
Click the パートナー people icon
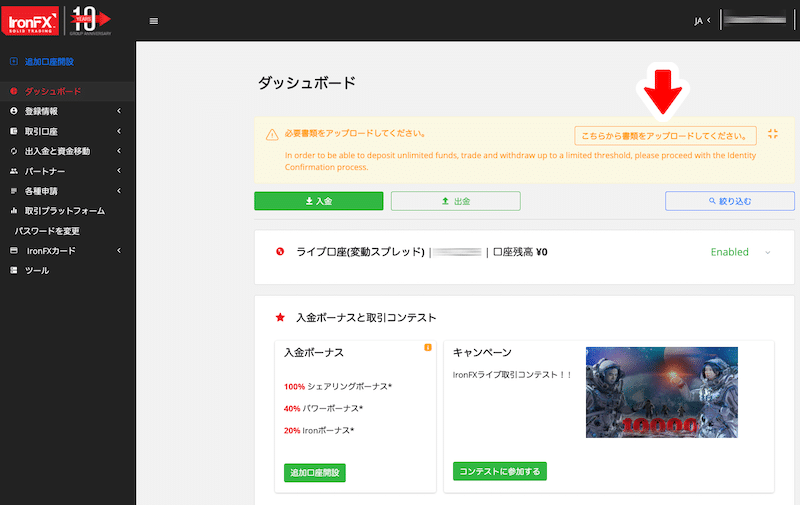[x=14, y=171]
